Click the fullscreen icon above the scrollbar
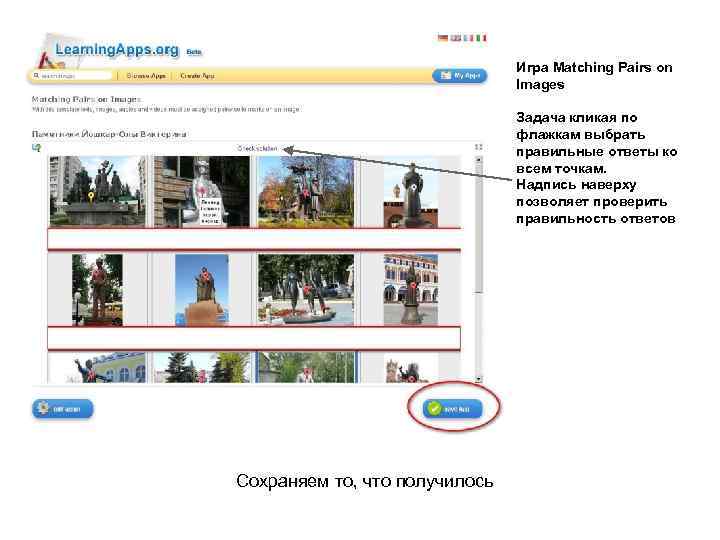This screenshot has height=540, width=720. [x=478, y=147]
